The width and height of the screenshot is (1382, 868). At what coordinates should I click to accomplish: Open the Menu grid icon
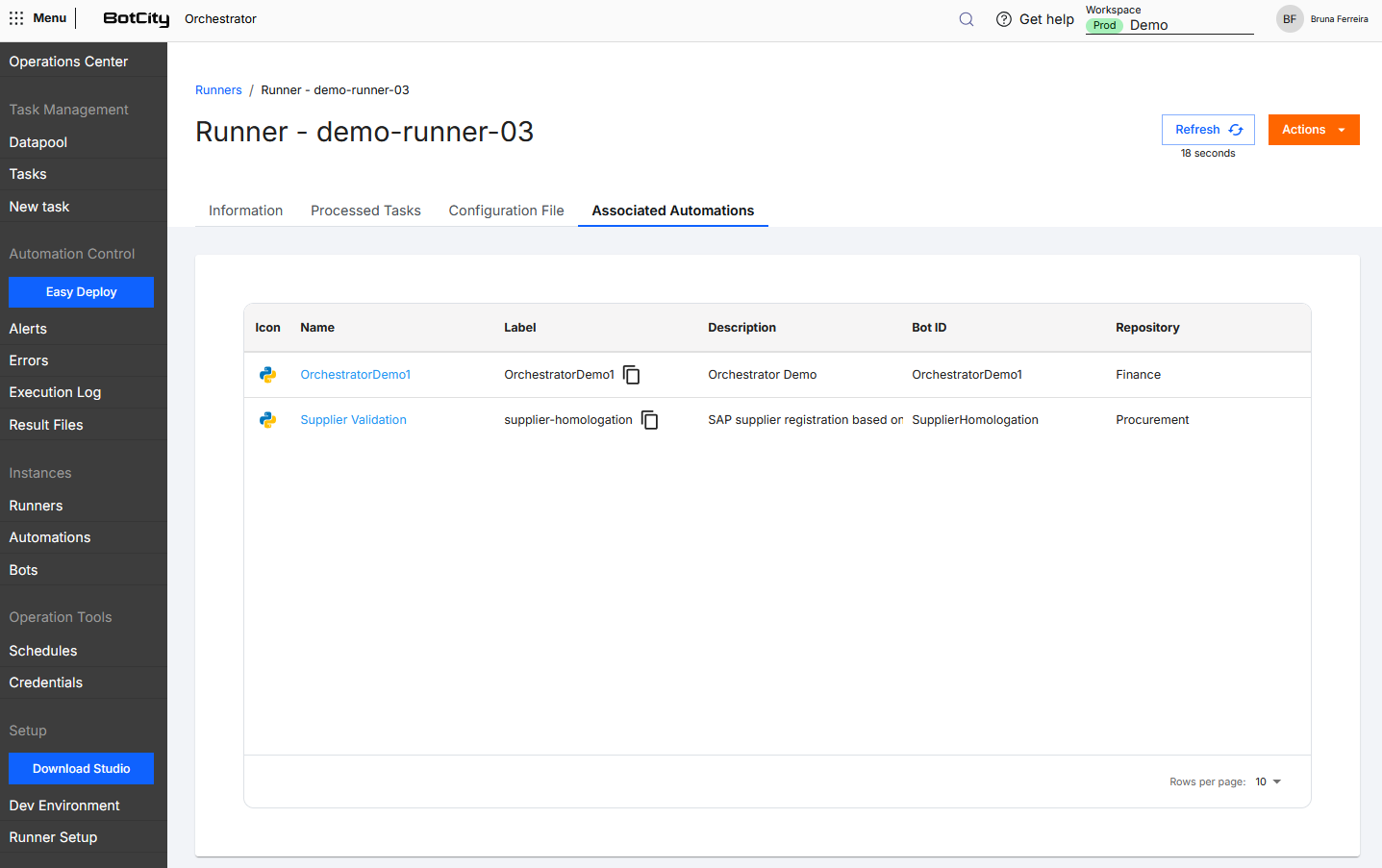click(x=16, y=18)
